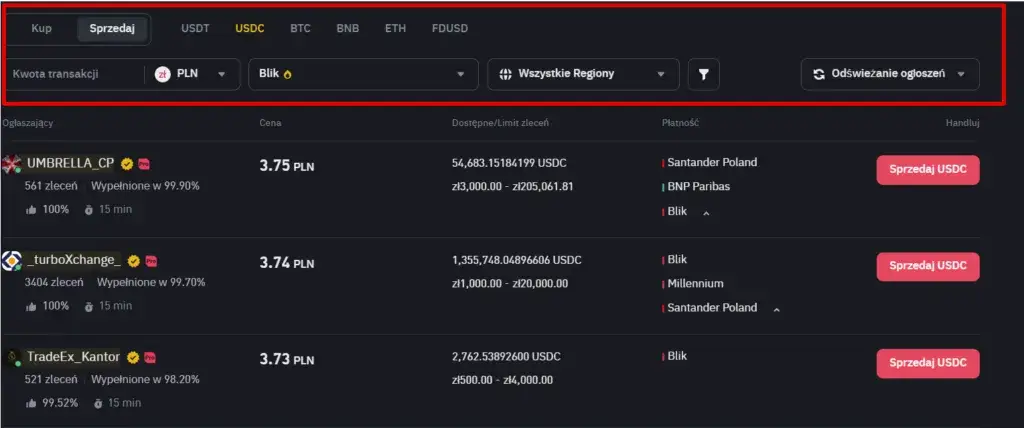Image resolution: width=1024 pixels, height=428 pixels.
Task: Click the Pro badge next to UMBRELLA_CP
Action: 144,164
